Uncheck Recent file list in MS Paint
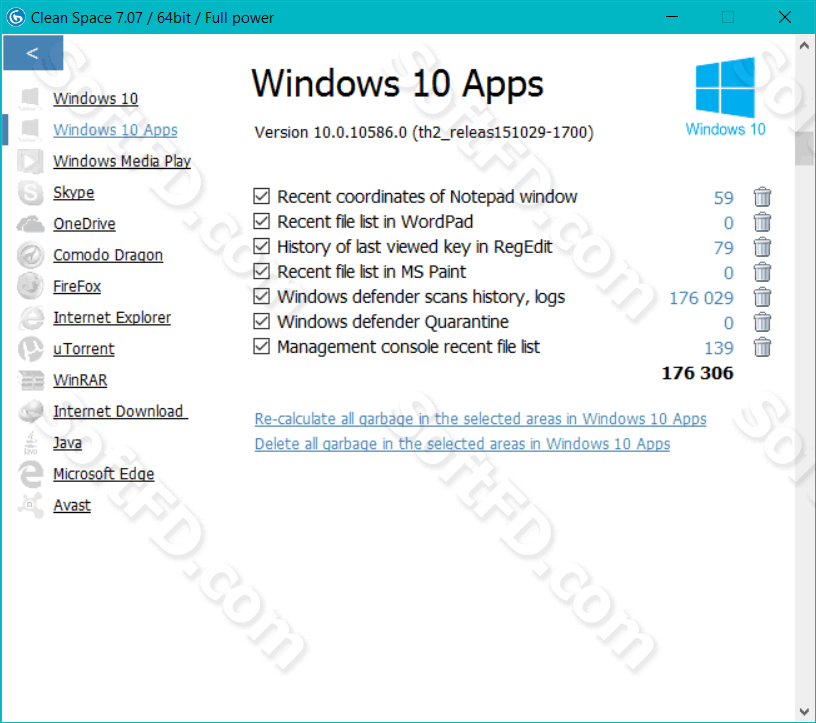816x723 pixels. point(261,271)
